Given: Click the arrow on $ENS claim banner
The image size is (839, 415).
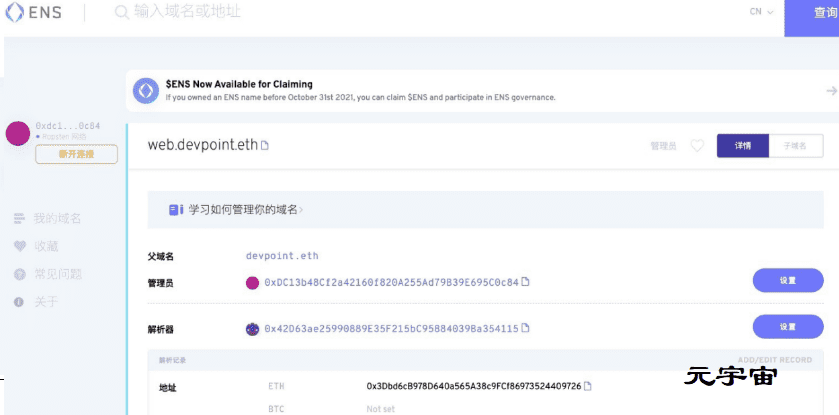Looking at the screenshot, I should coord(831,91).
